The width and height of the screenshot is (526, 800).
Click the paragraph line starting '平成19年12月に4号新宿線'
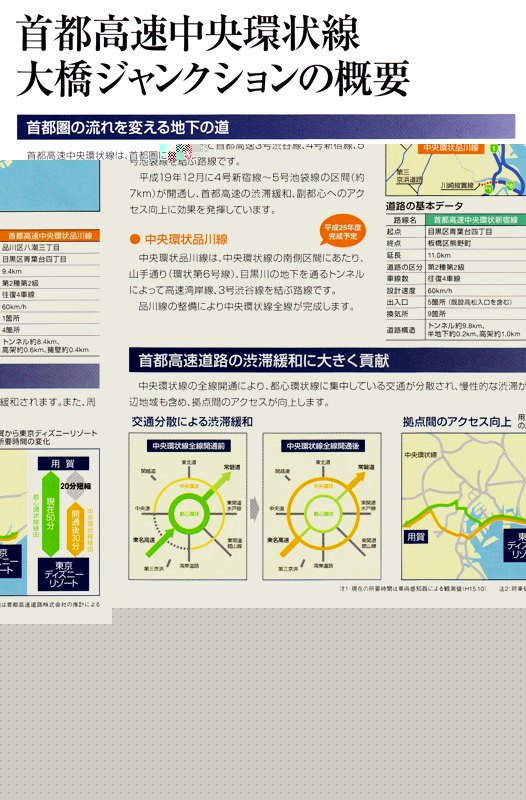coord(252,178)
